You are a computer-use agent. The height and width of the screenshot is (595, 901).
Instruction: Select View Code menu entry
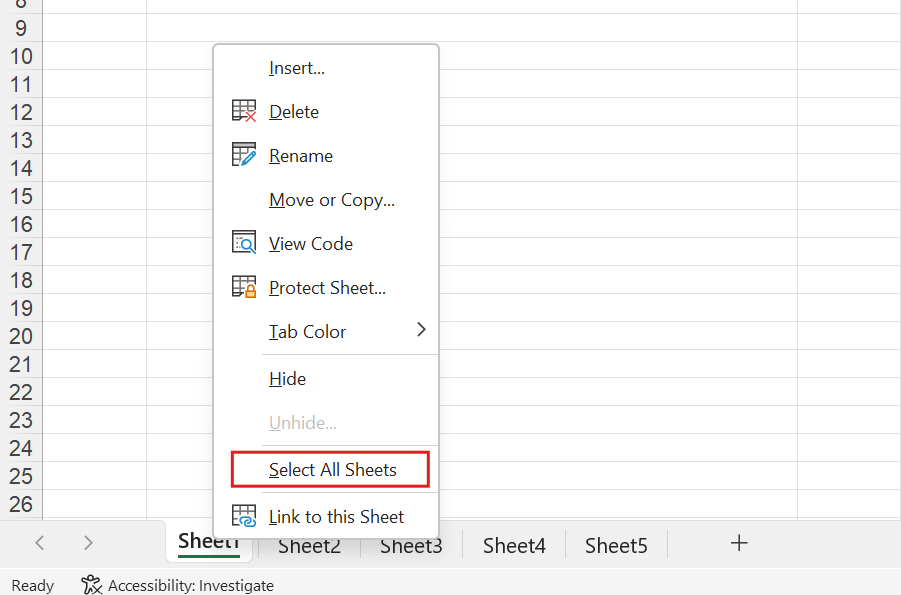tap(326, 244)
